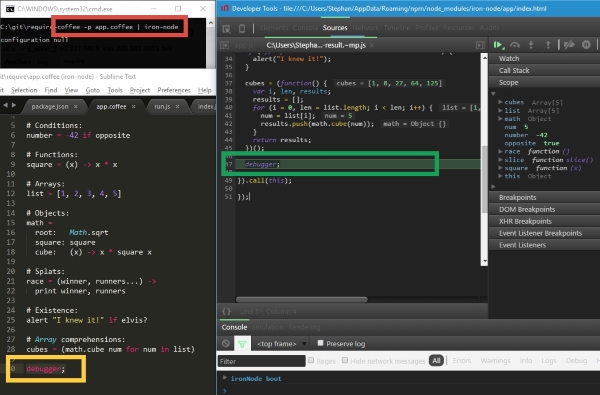Toggle device mode icon
Viewport: 600px width, 395px height.
[x=242, y=29]
